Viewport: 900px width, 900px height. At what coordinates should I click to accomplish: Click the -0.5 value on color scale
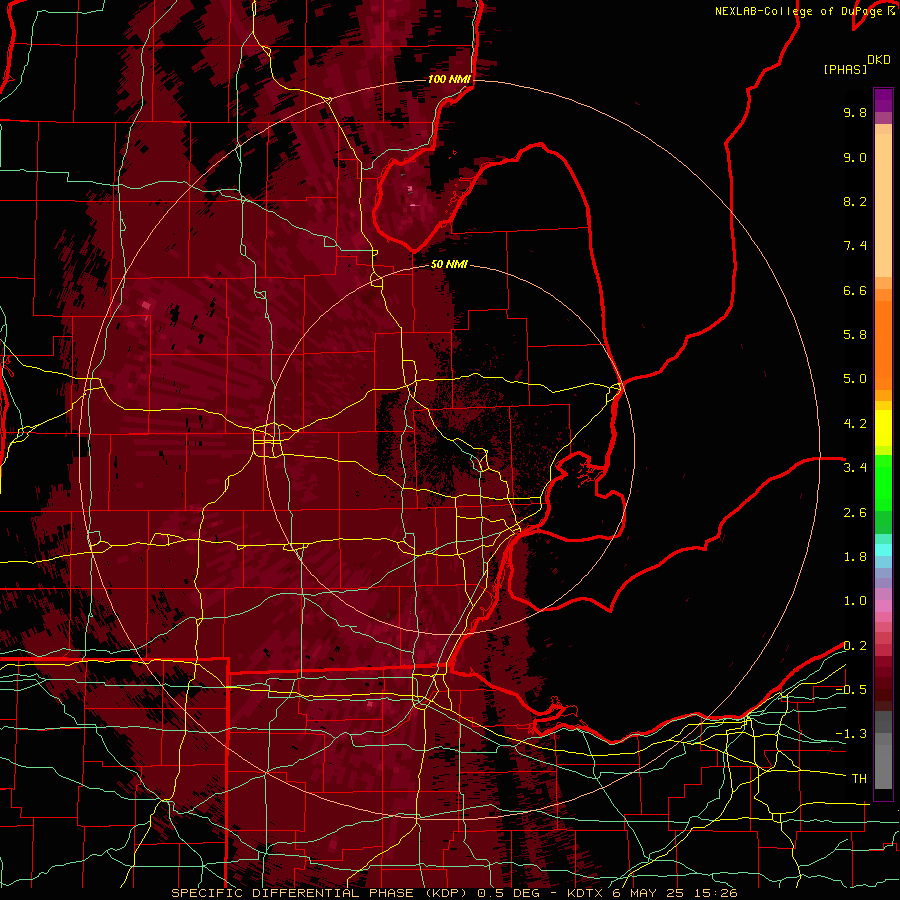point(851,690)
